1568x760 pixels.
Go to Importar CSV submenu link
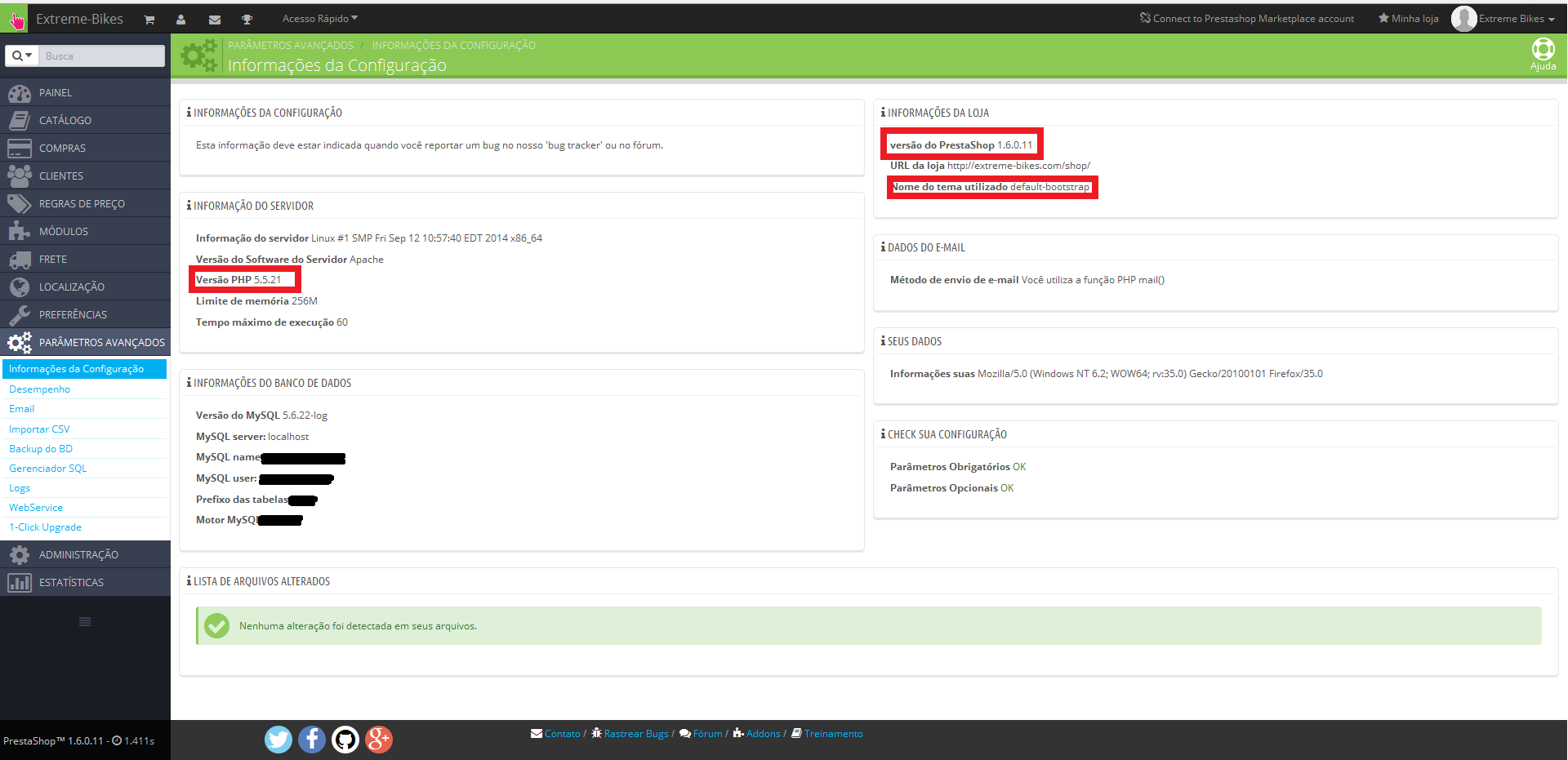[x=39, y=429]
